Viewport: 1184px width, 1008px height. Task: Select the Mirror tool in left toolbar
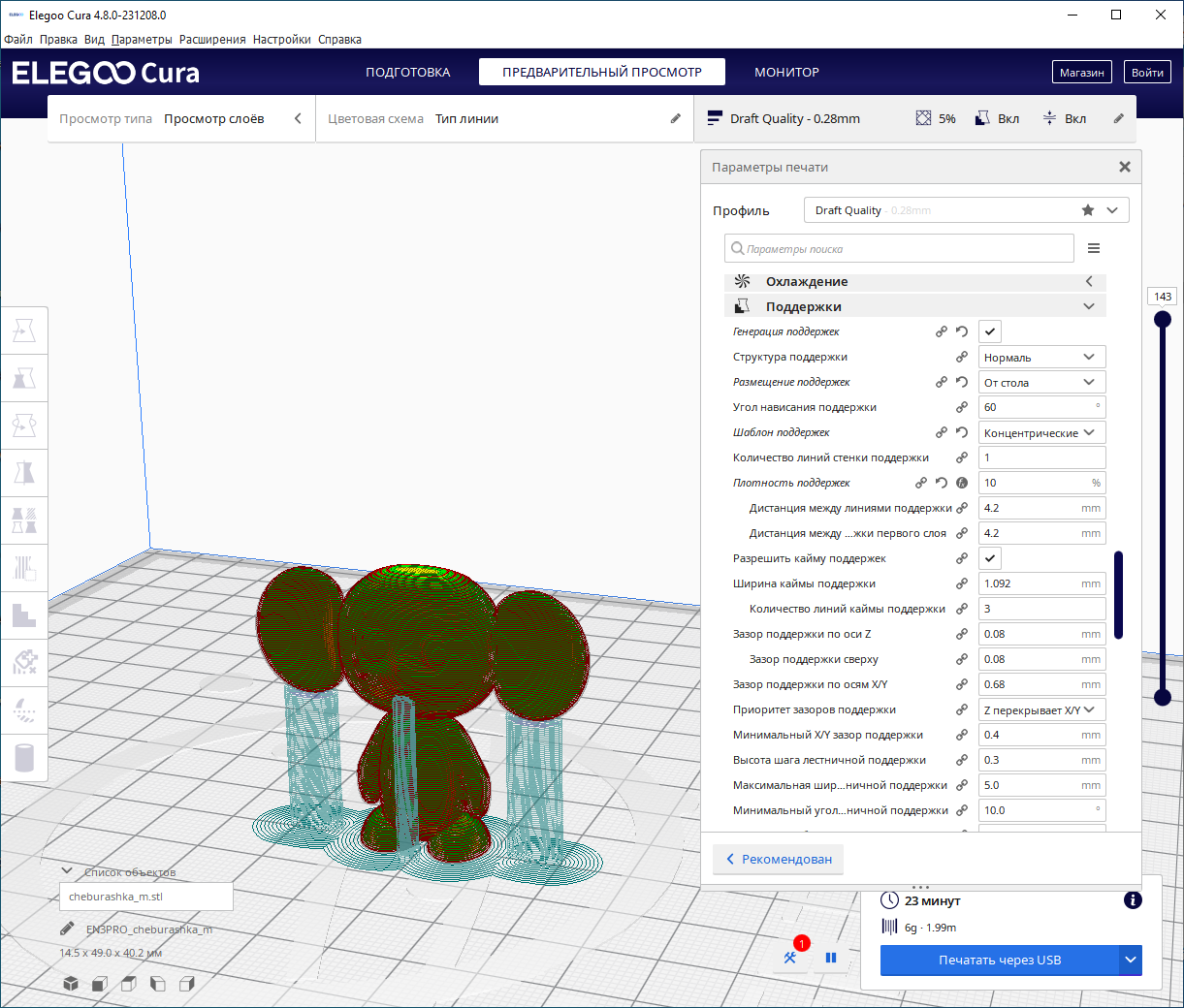click(24, 473)
